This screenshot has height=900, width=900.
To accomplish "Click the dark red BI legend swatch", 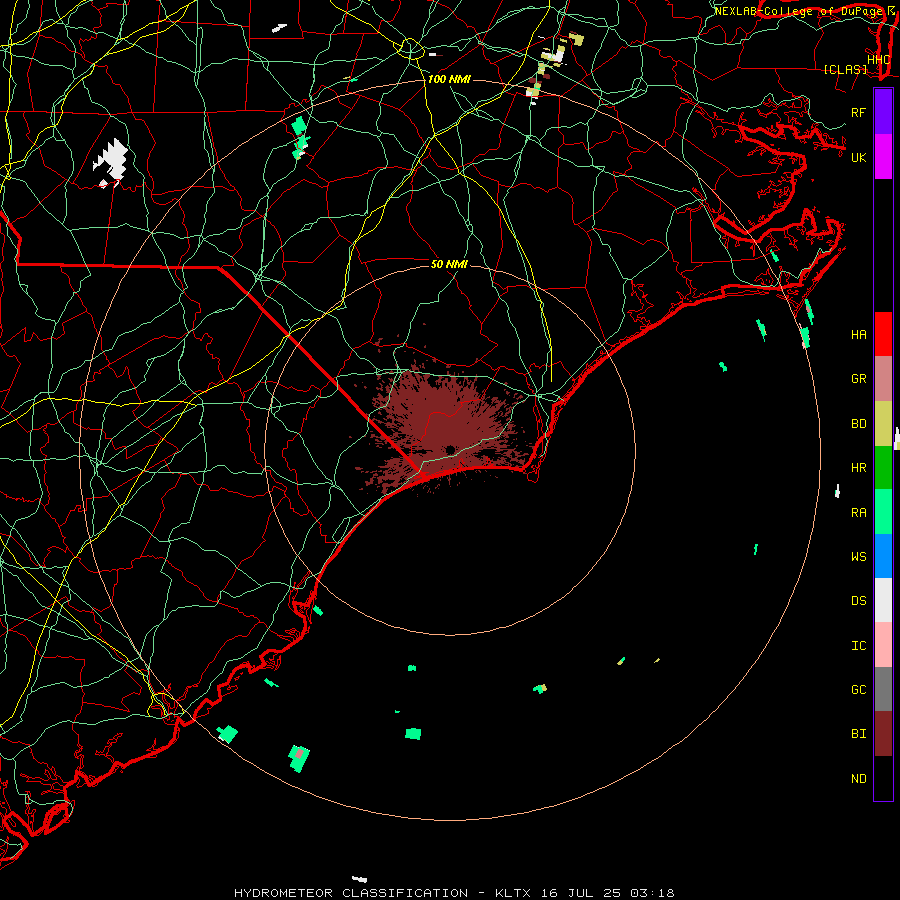I will coord(883,734).
